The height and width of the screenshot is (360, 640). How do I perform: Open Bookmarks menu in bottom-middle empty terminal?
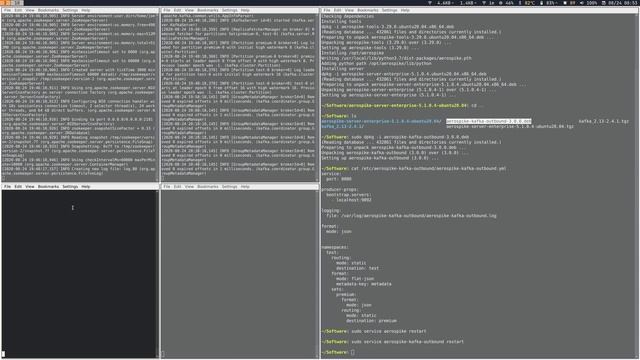208,187
